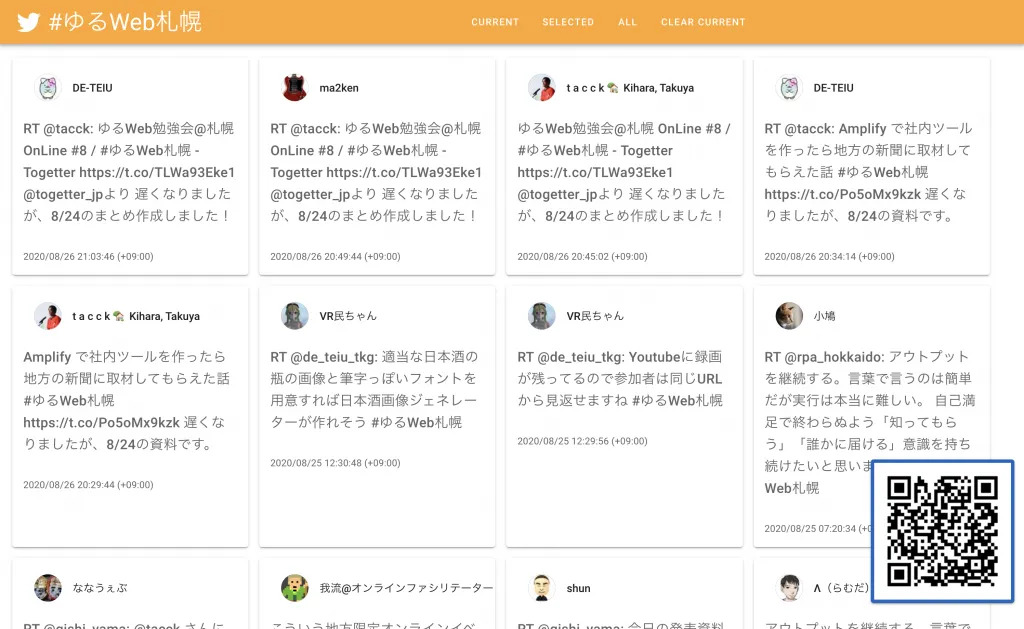This screenshot has height=629, width=1024.
Task: Click 我流@オンラインファシリテーター avatar icon
Action: pyautogui.click(x=294, y=588)
